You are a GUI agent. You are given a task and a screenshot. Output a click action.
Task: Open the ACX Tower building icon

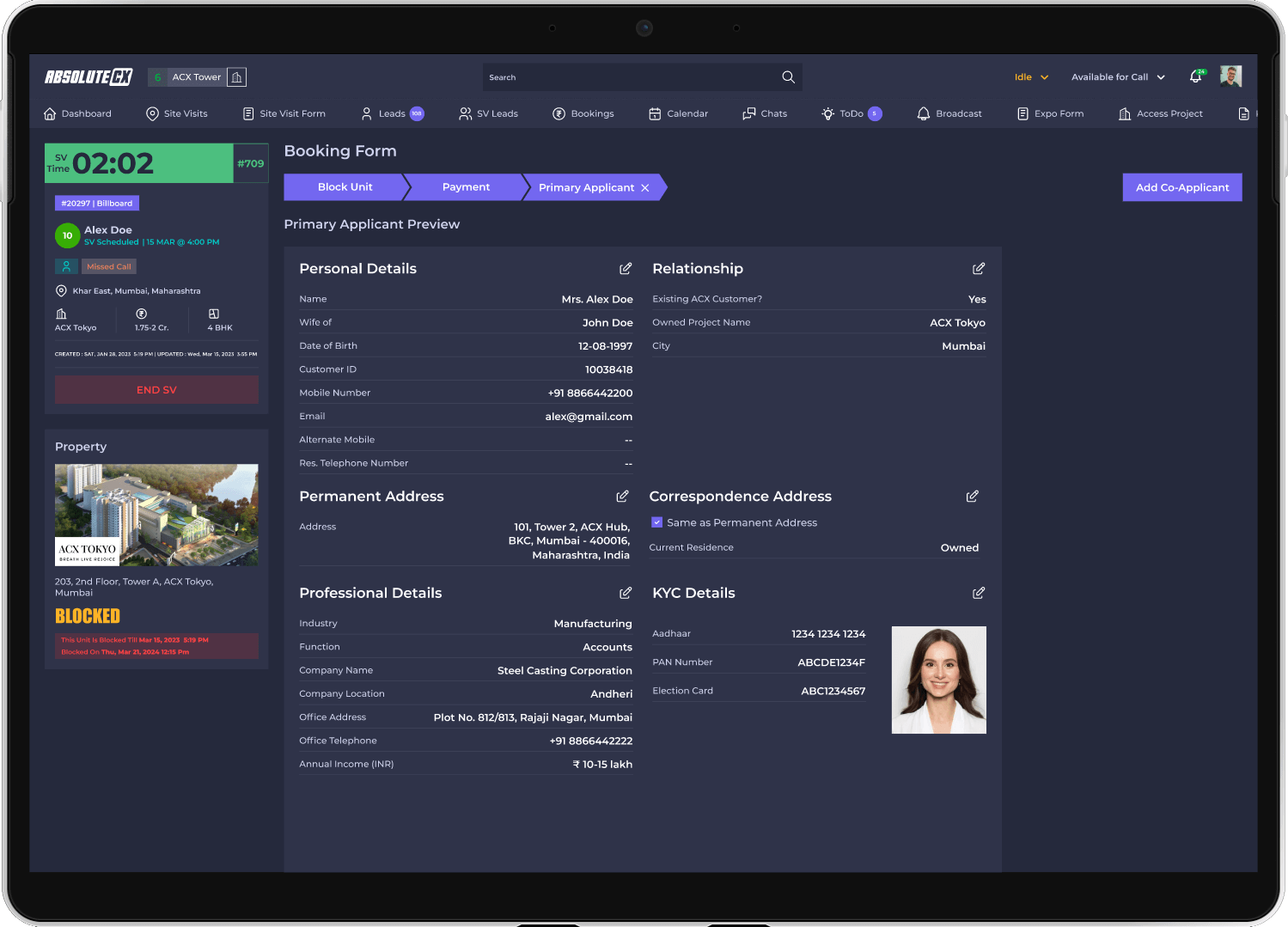(x=237, y=77)
